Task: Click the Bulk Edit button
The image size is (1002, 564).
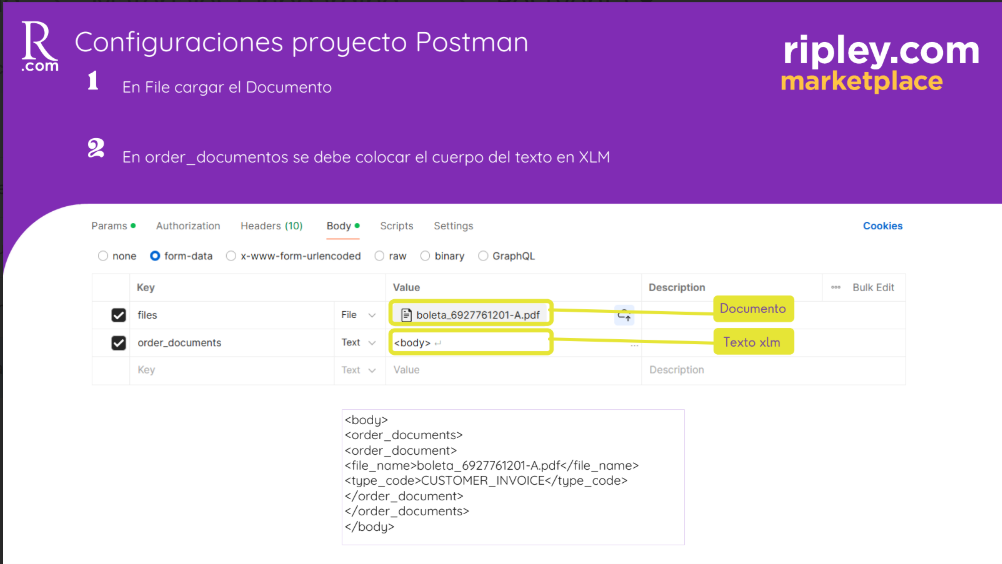Action: pos(873,287)
